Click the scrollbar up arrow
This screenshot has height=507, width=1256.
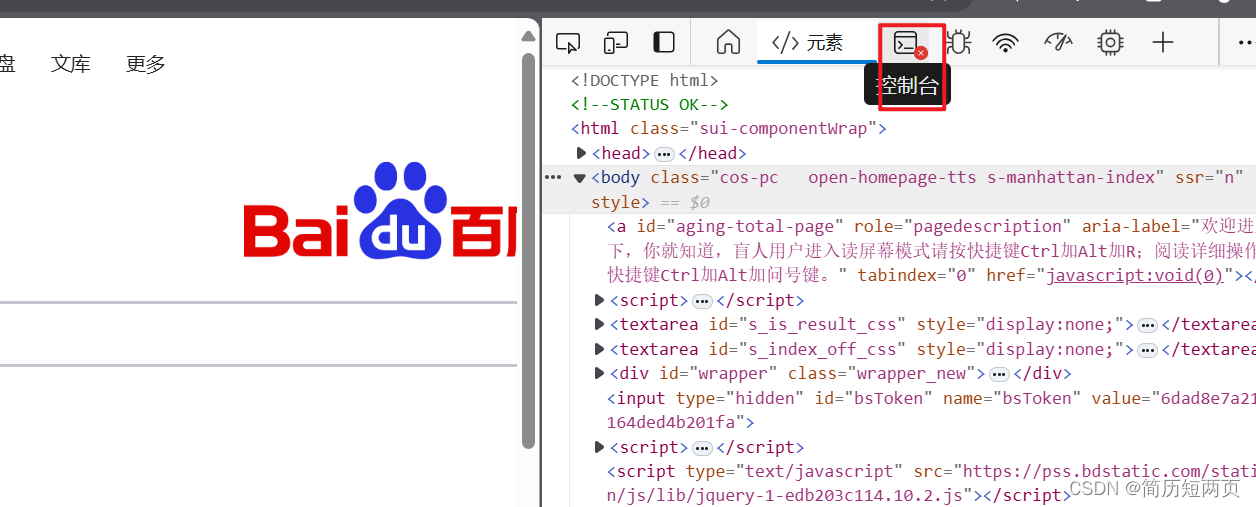point(529,37)
